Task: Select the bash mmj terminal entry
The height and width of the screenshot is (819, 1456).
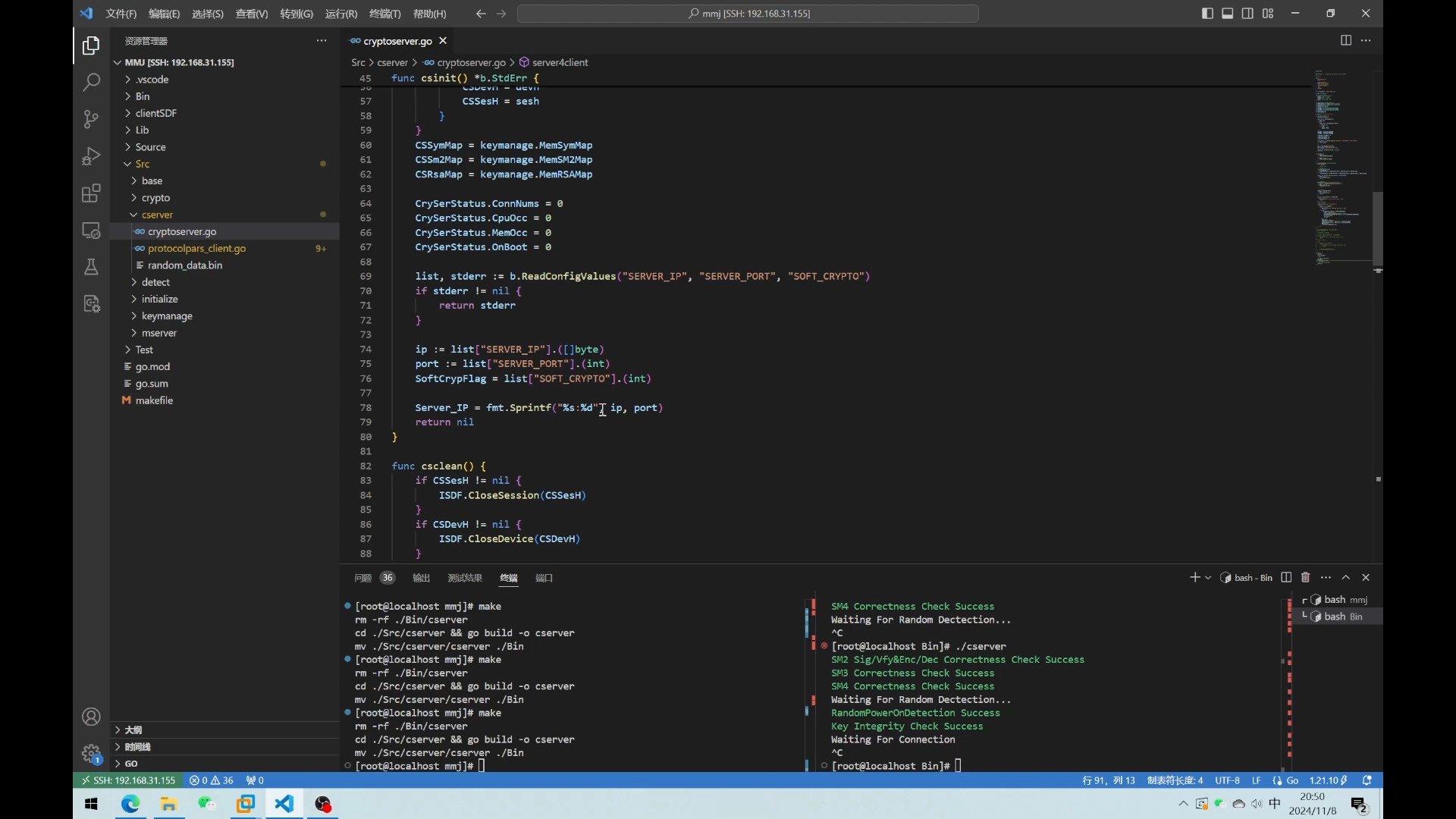Action: pos(1339,600)
